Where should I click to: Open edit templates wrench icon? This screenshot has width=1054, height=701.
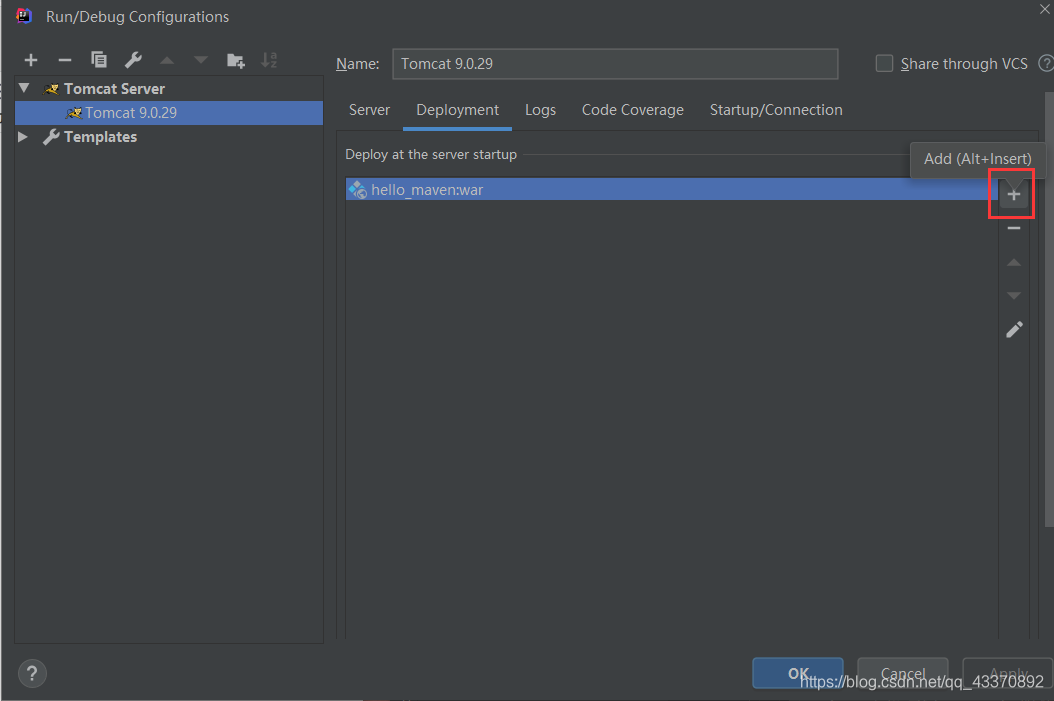pyautogui.click(x=133, y=60)
